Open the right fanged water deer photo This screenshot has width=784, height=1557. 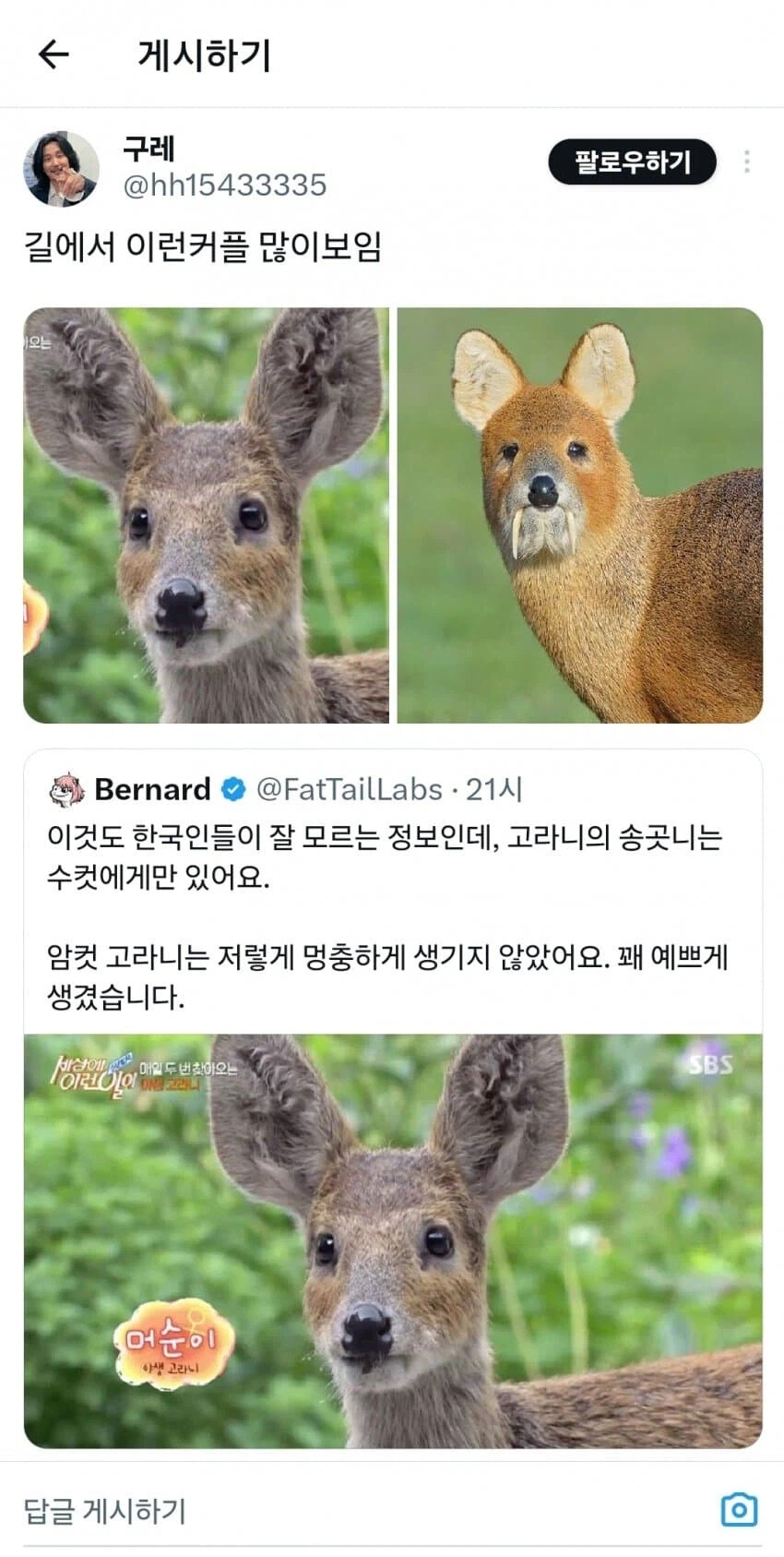click(579, 515)
